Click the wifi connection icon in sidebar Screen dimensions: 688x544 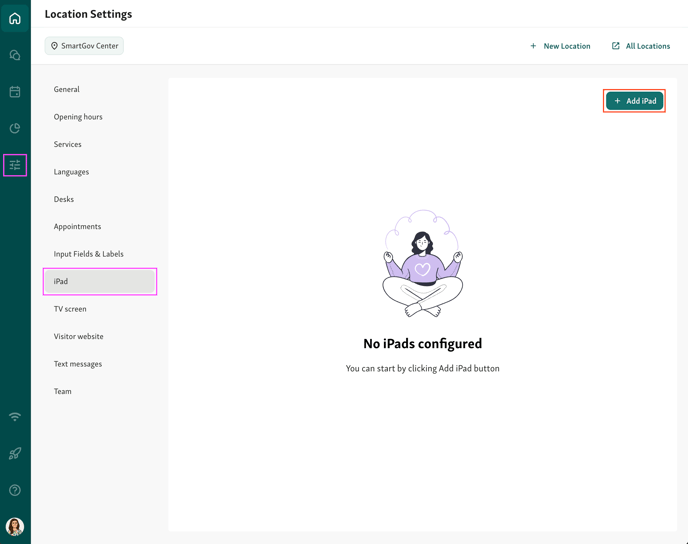coord(15,416)
